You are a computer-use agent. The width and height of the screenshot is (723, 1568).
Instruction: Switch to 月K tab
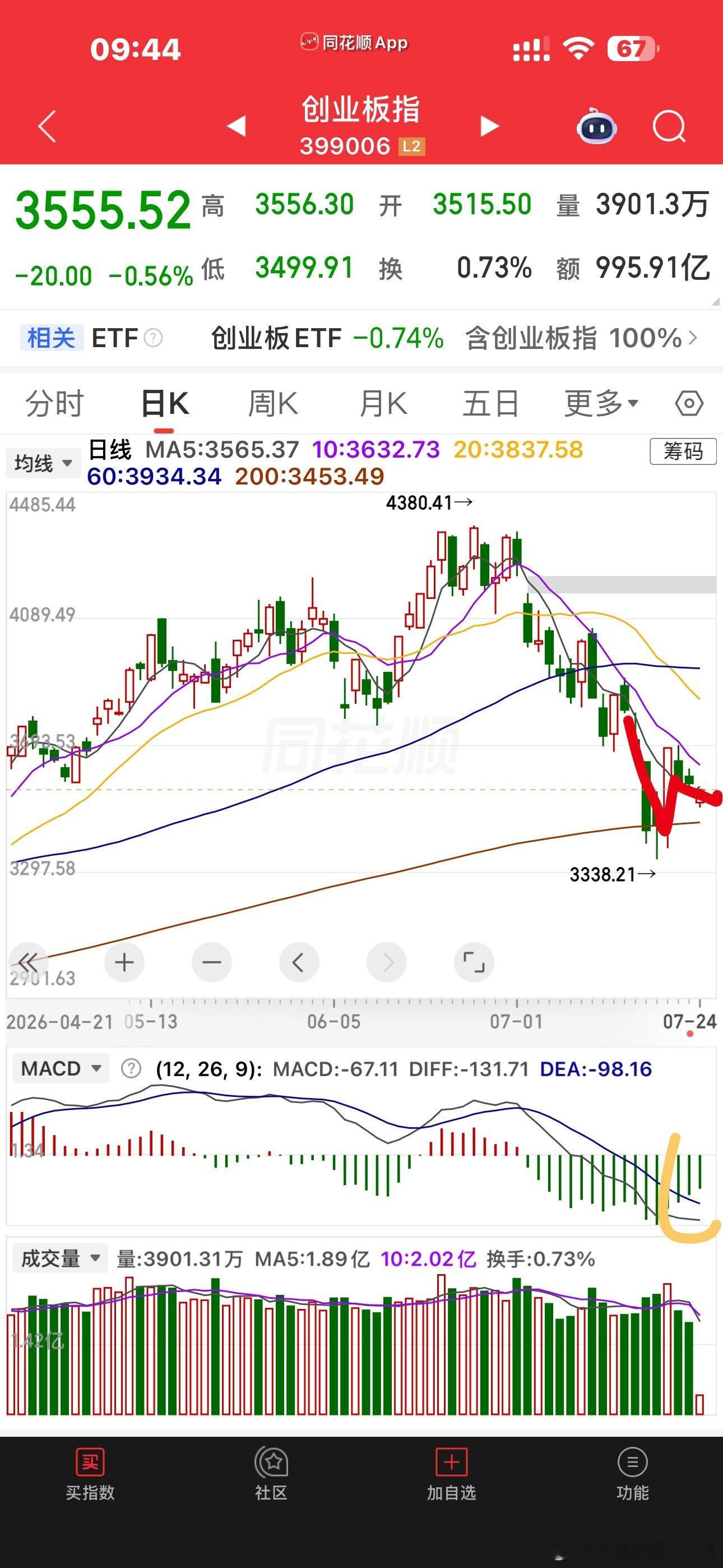[x=383, y=403]
